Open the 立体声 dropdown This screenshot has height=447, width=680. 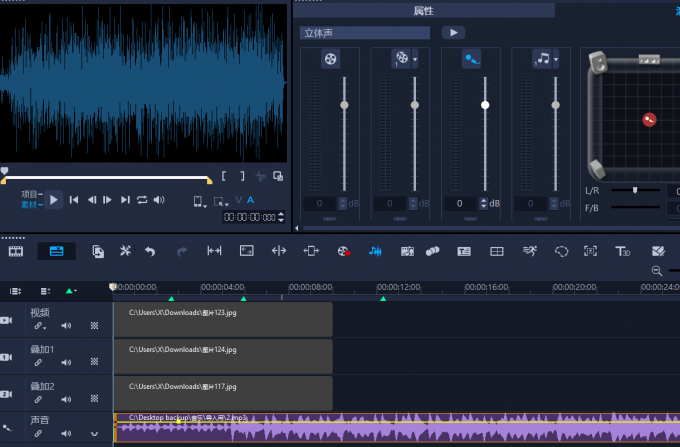pos(365,33)
